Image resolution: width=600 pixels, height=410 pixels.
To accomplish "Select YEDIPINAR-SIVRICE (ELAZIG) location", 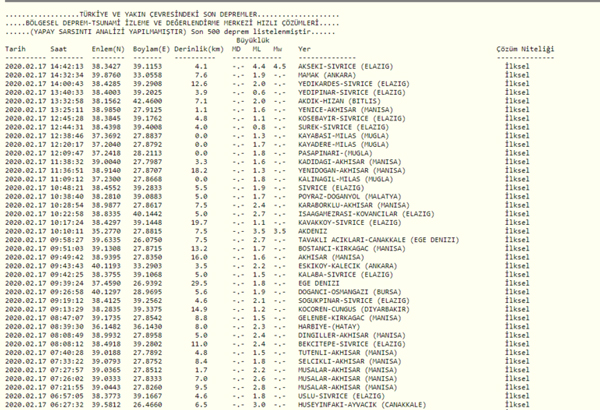I will [352, 93].
